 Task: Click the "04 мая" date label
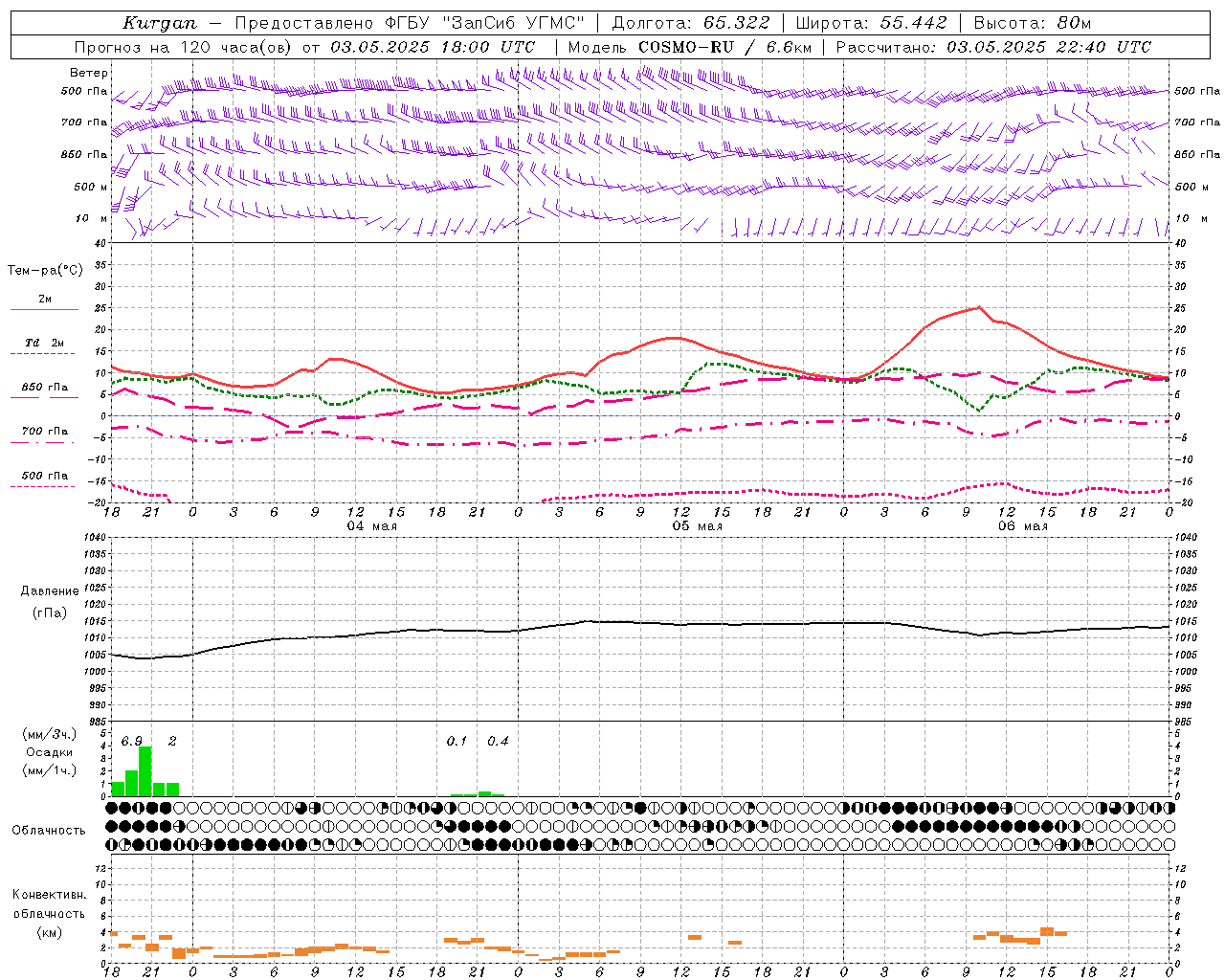click(x=372, y=526)
